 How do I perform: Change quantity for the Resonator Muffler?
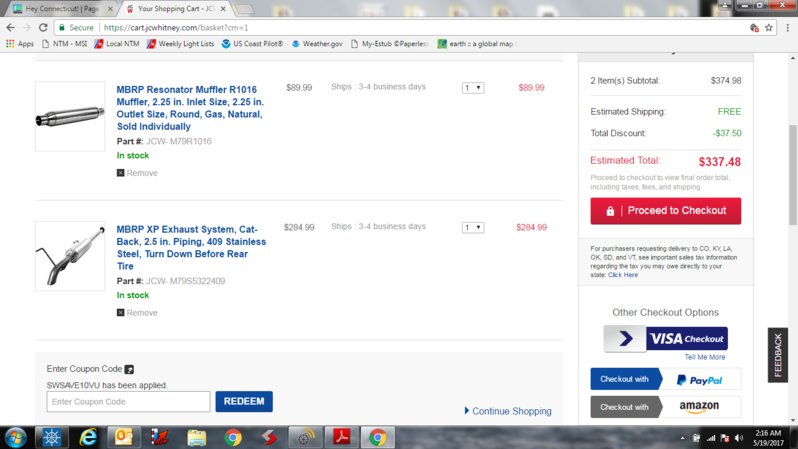point(473,88)
